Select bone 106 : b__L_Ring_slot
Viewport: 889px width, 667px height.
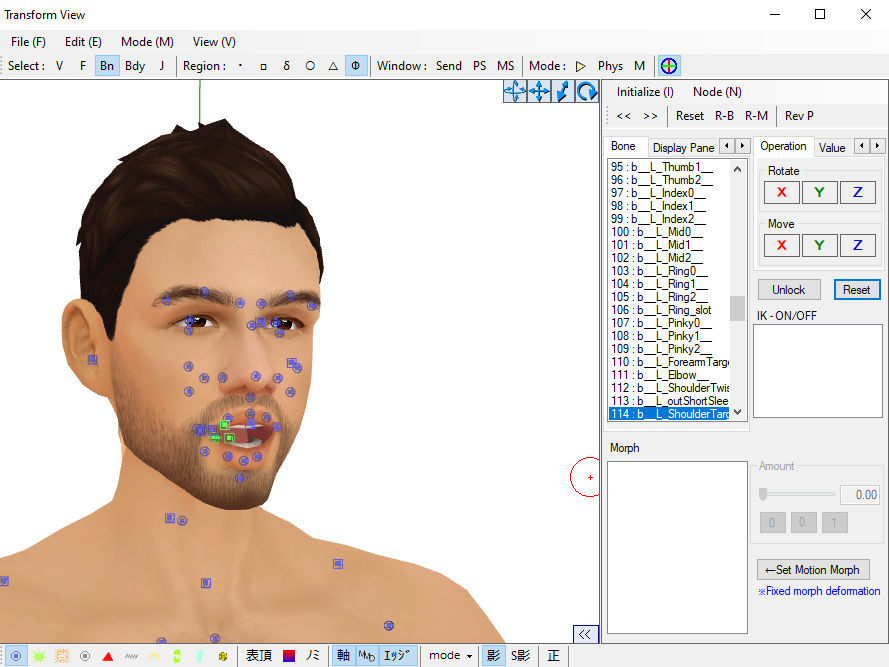click(669, 310)
